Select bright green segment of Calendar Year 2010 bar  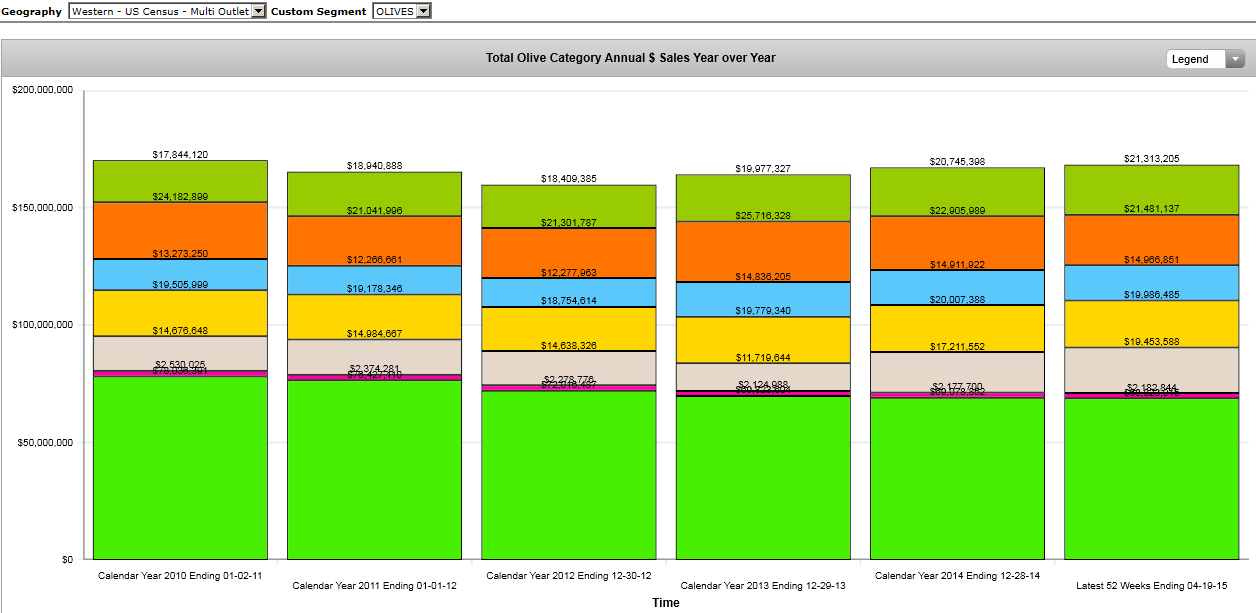tap(180, 468)
